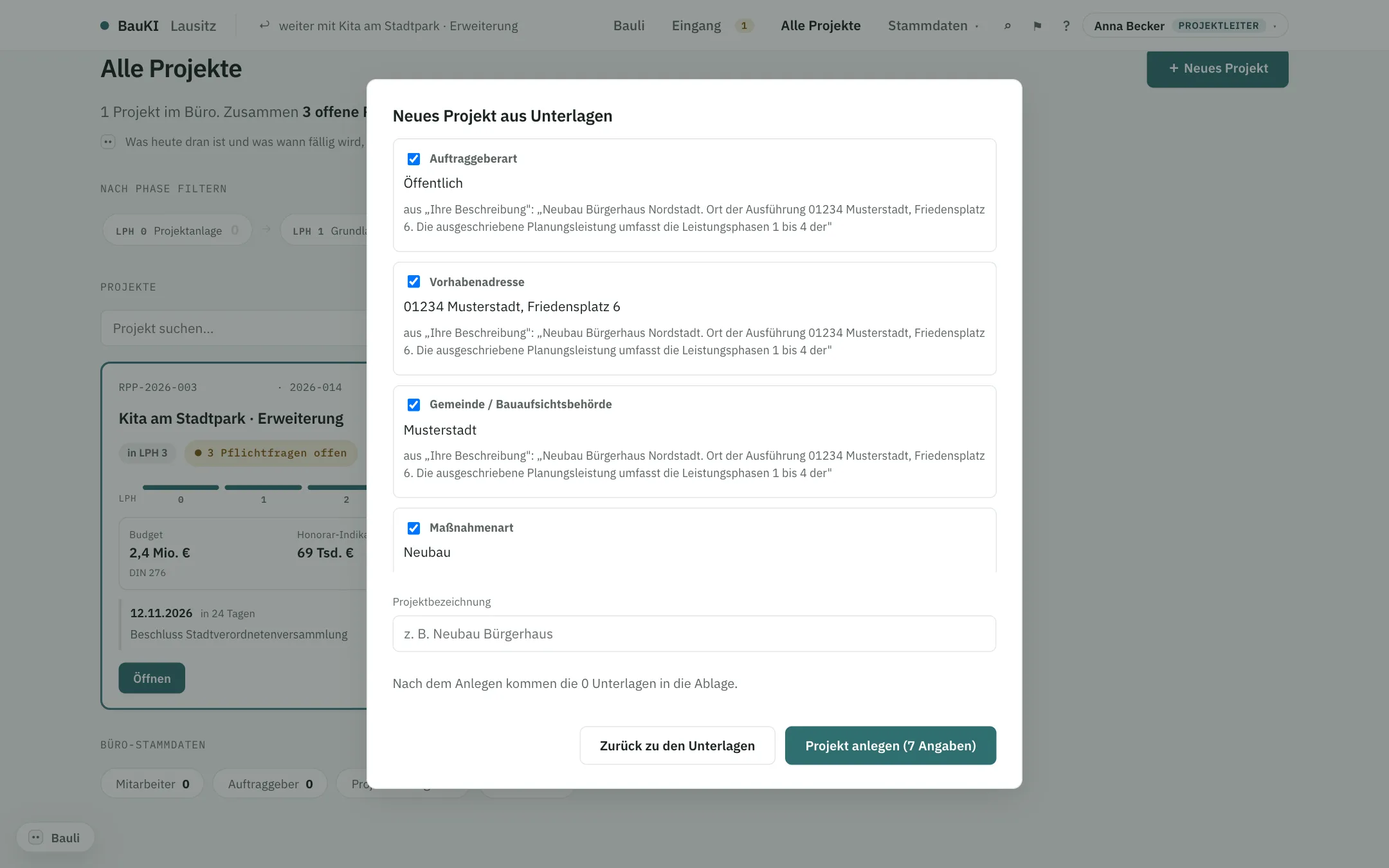Uncheck the Vorhabenadresse checkbox
Screen dimensions: 1389x868
(x=413, y=282)
